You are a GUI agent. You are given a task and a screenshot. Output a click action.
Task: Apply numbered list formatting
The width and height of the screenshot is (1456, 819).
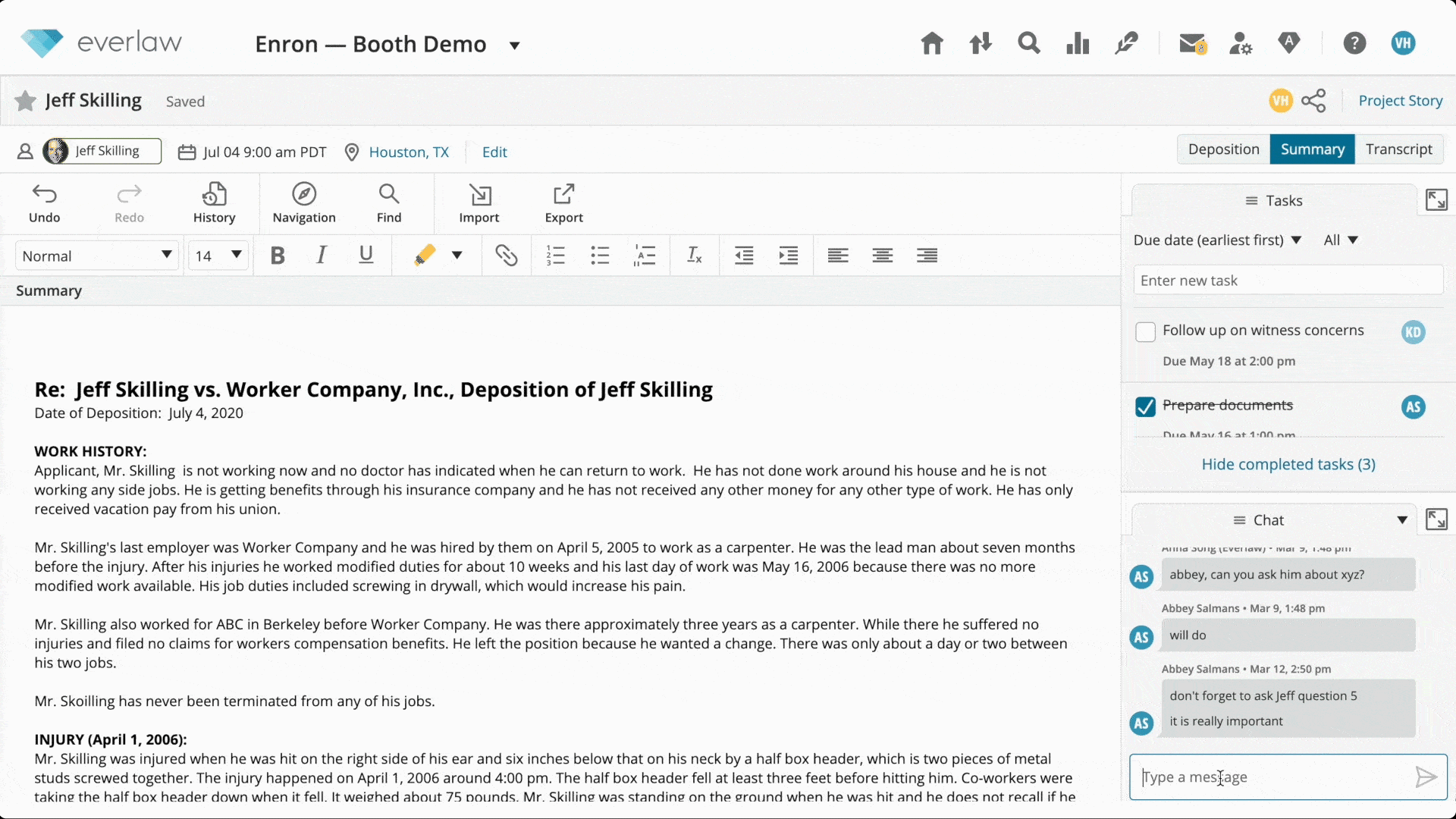click(x=555, y=256)
